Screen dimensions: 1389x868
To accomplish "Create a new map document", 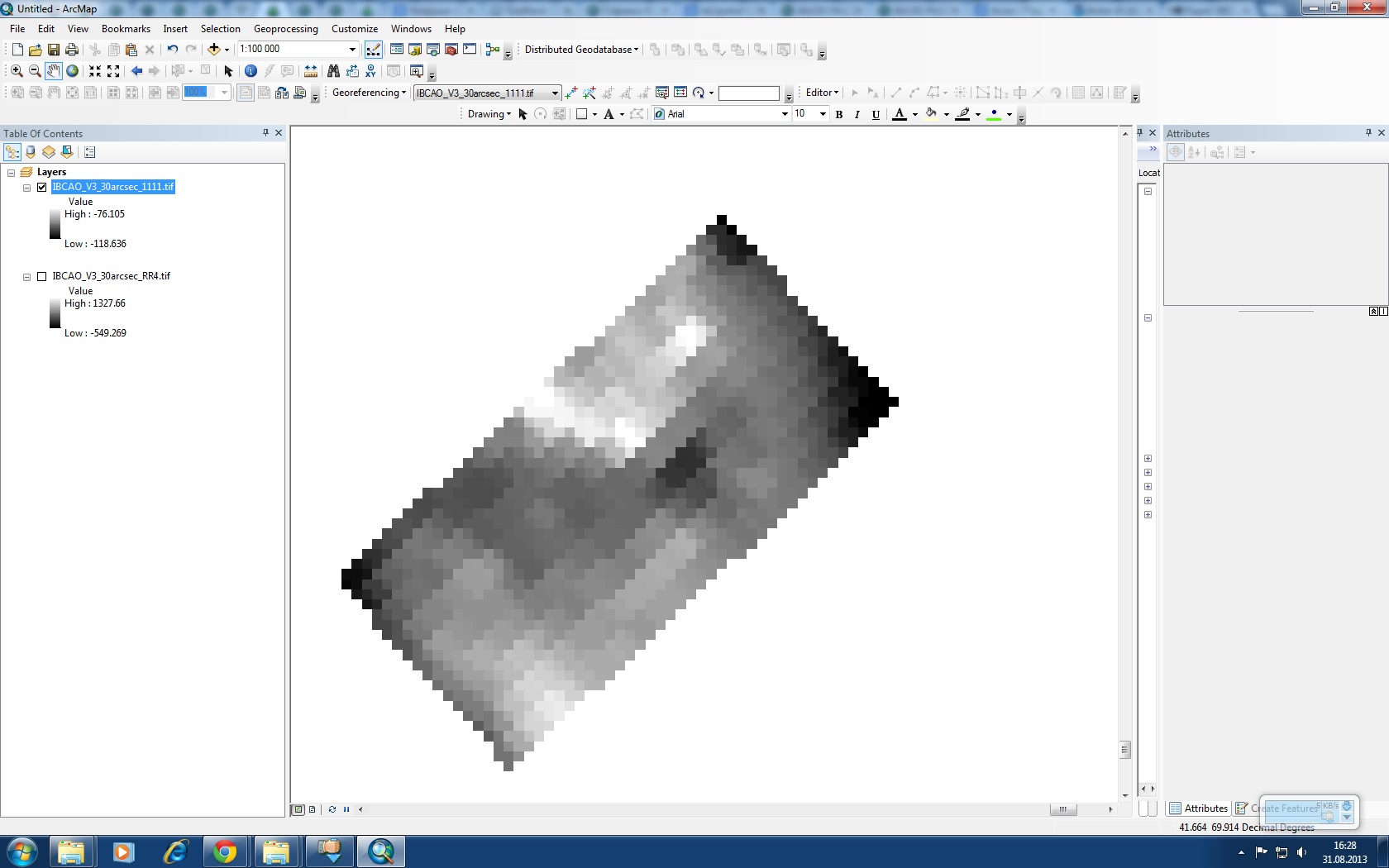I will 17,50.
